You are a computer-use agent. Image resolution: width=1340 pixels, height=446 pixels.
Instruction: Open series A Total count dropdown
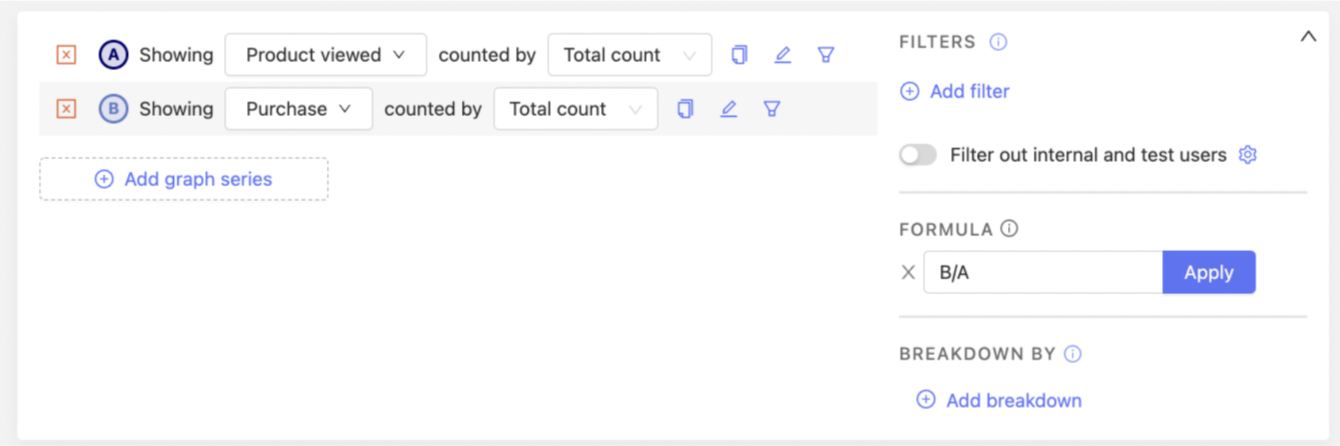pos(629,55)
